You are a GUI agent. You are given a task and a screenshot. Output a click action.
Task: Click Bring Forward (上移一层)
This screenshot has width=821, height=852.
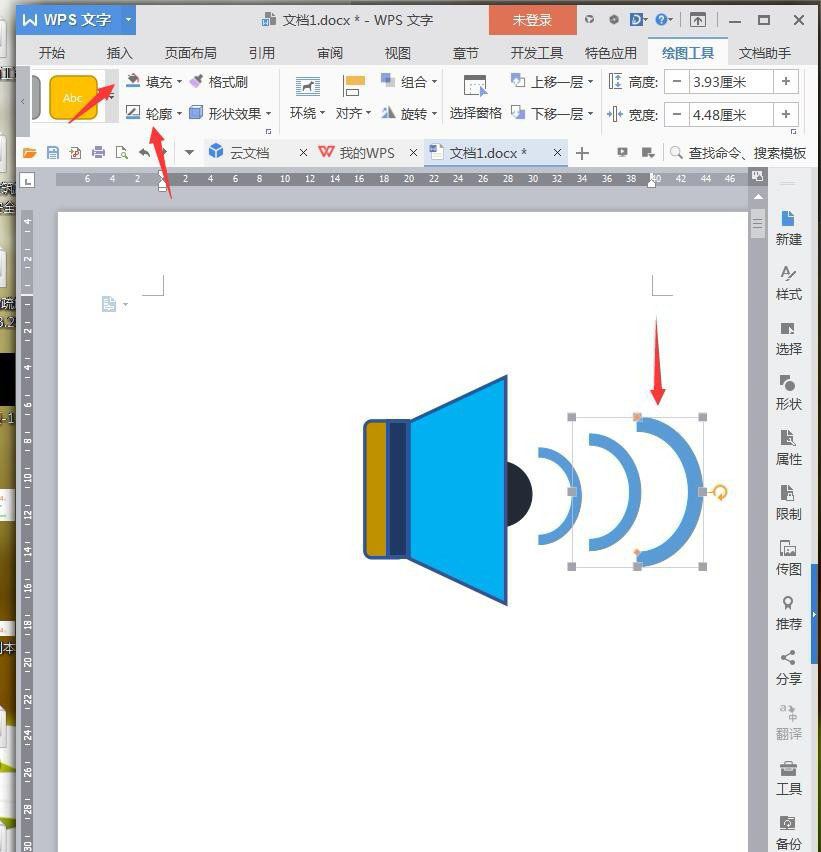pos(547,82)
